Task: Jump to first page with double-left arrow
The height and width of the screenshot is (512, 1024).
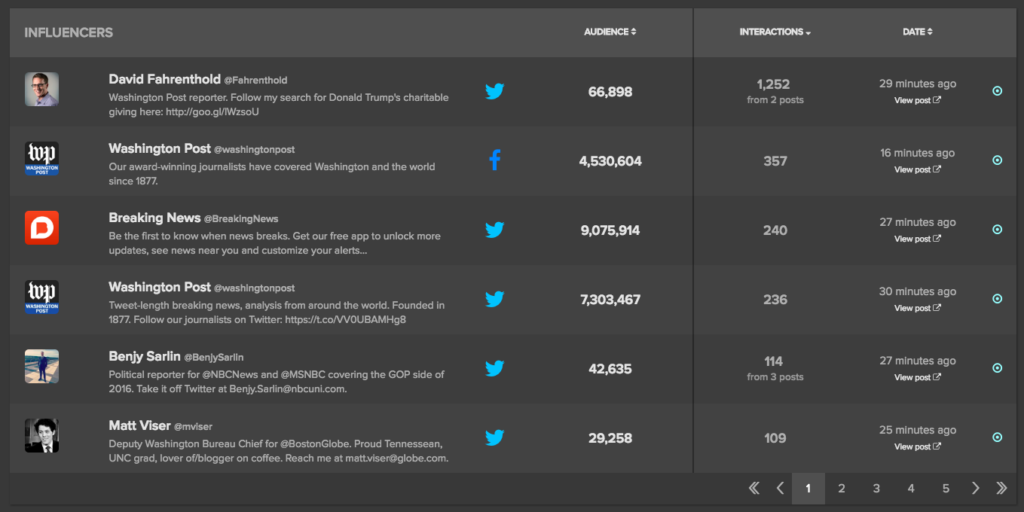Action: click(754, 488)
